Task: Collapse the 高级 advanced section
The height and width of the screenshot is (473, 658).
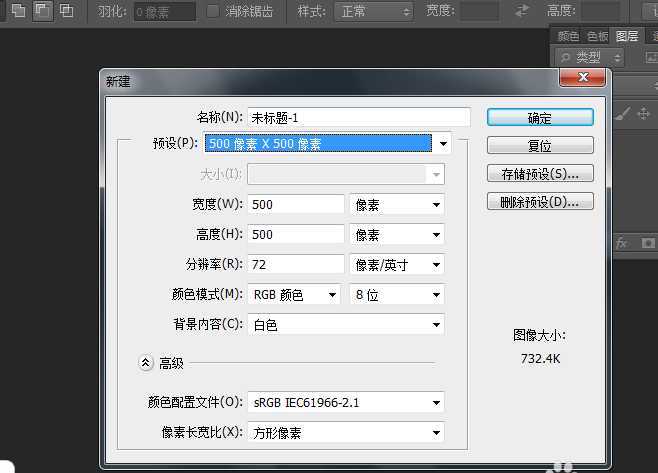Action: [x=146, y=363]
